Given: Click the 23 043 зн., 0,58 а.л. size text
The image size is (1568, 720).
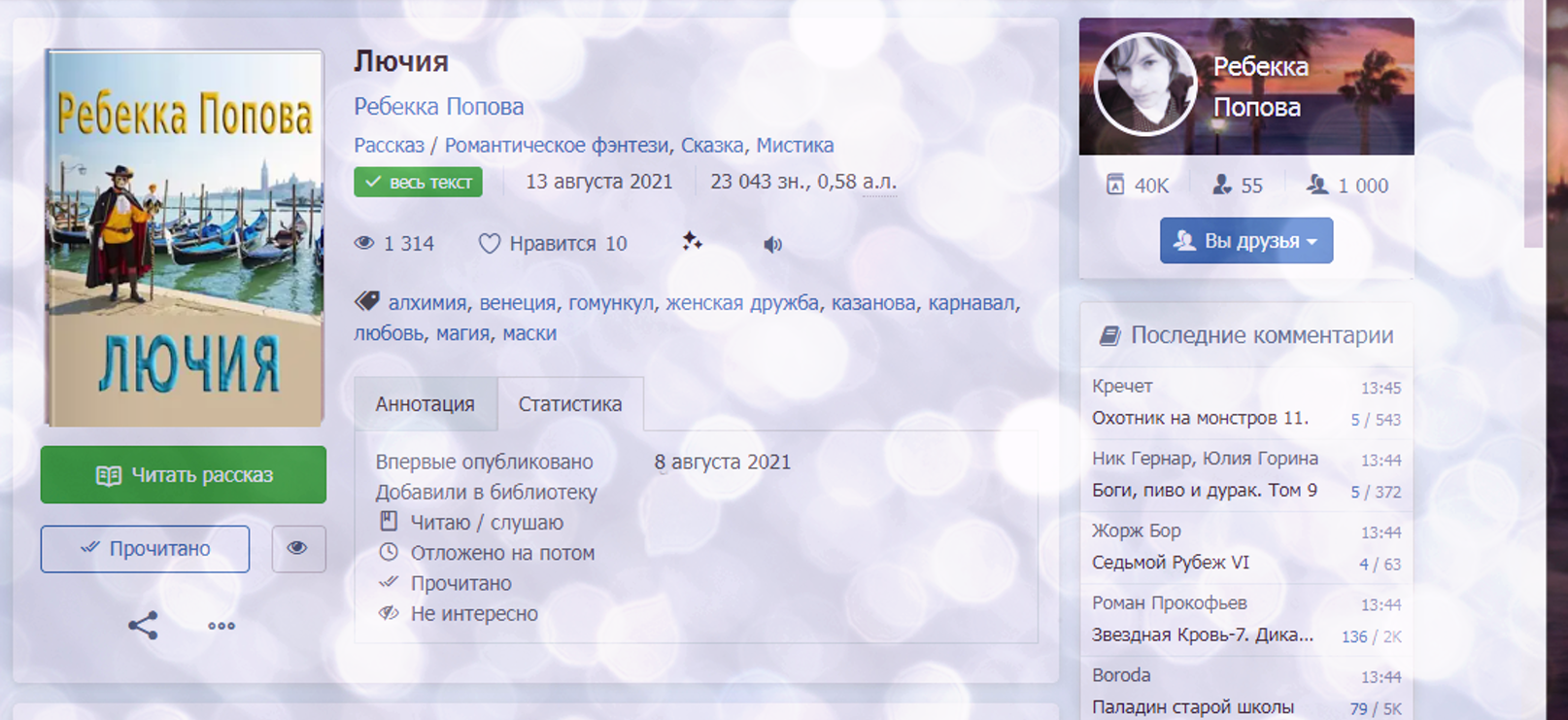Looking at the screenshot, I should click(x=803, y=182).
